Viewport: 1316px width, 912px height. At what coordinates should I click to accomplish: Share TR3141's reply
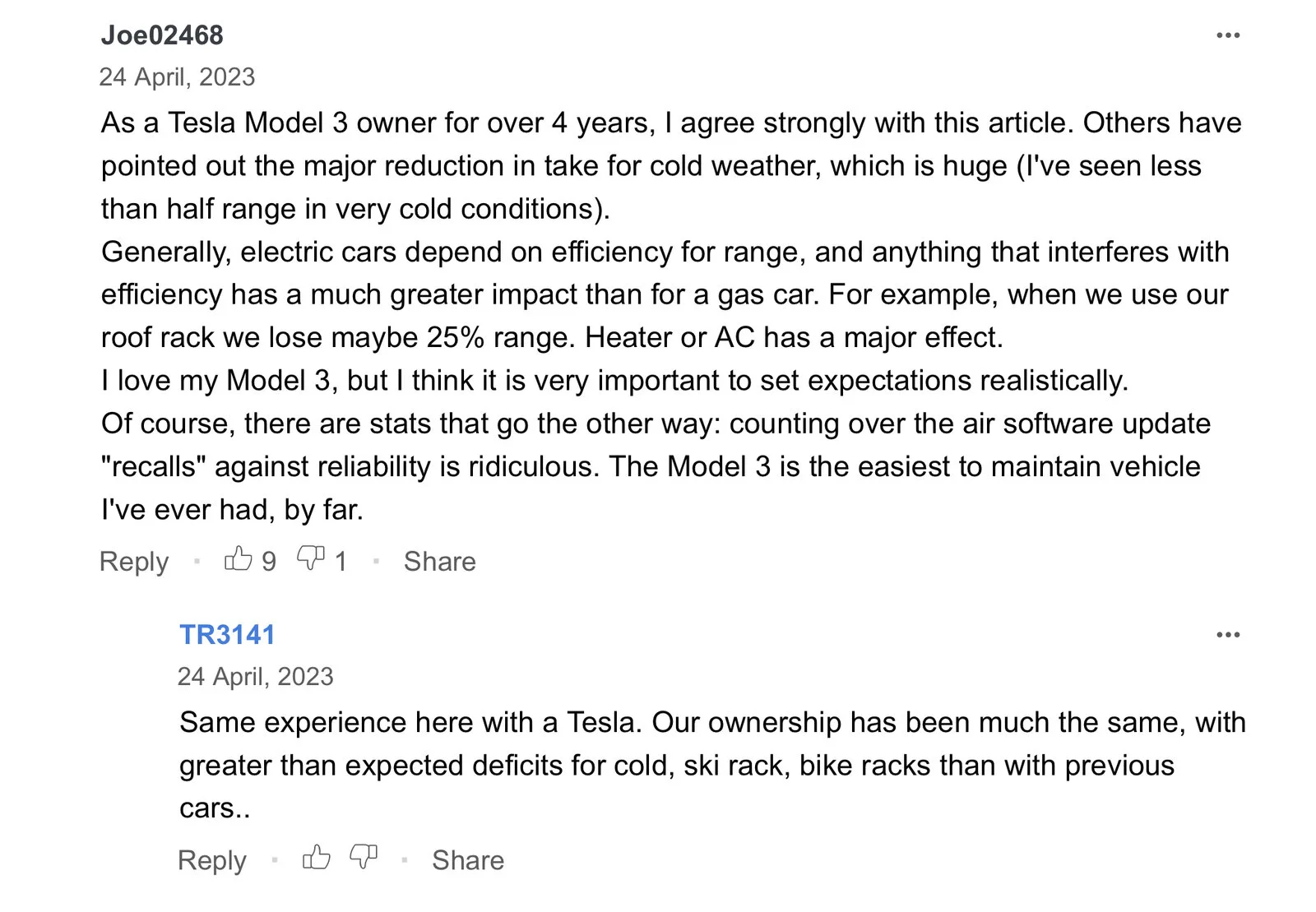[468, 860]
